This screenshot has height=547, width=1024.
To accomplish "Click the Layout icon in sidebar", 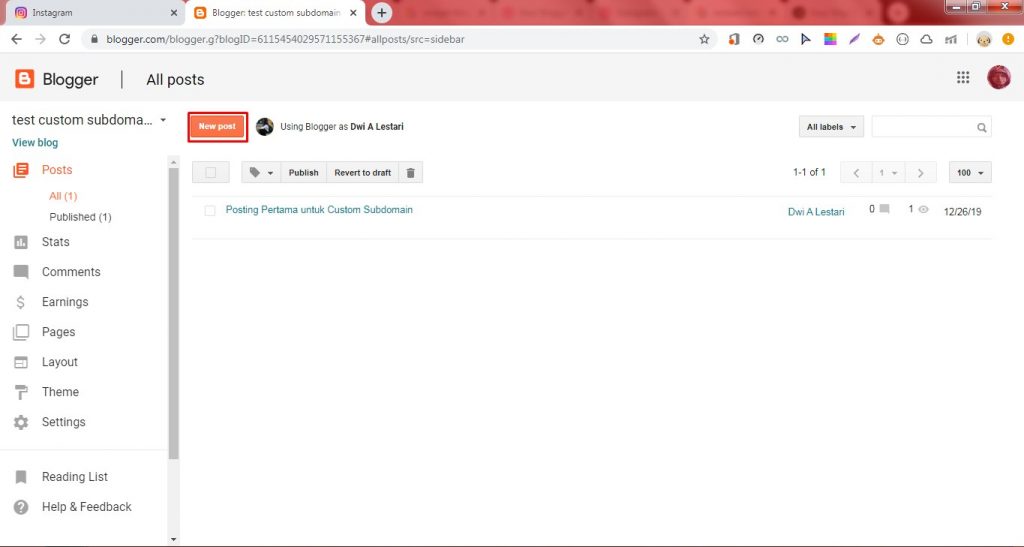I will coord(21,362).
